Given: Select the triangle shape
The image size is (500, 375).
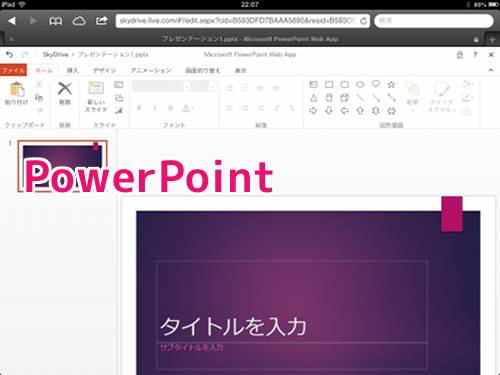Looking at the screenshot, I should (x=313, y=98).
